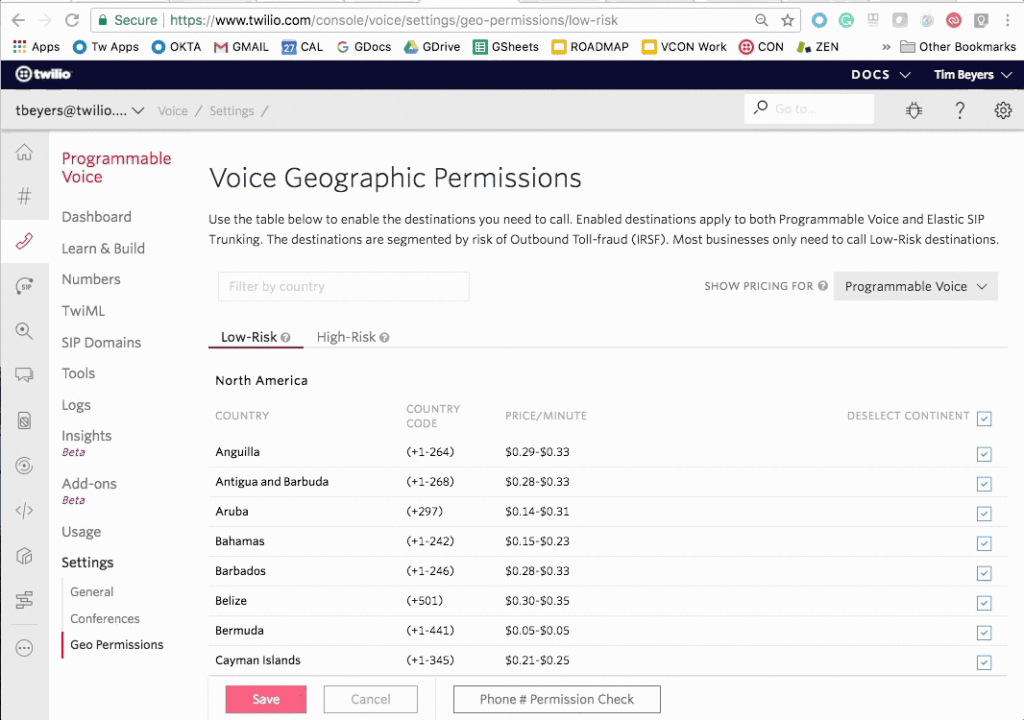
Task: Open the Apps bookmarks shortcut
Action: tap(37, 47)
